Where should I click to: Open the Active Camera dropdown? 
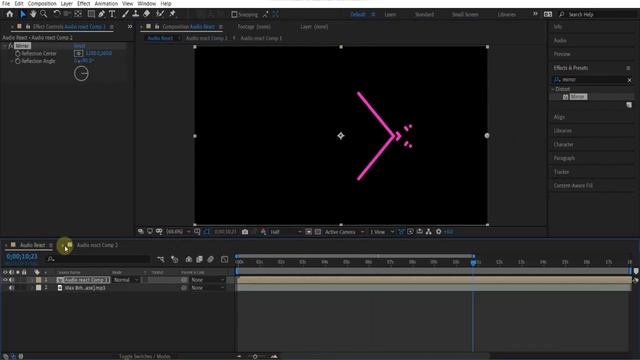pyautogui.click(x=344, y=232)
